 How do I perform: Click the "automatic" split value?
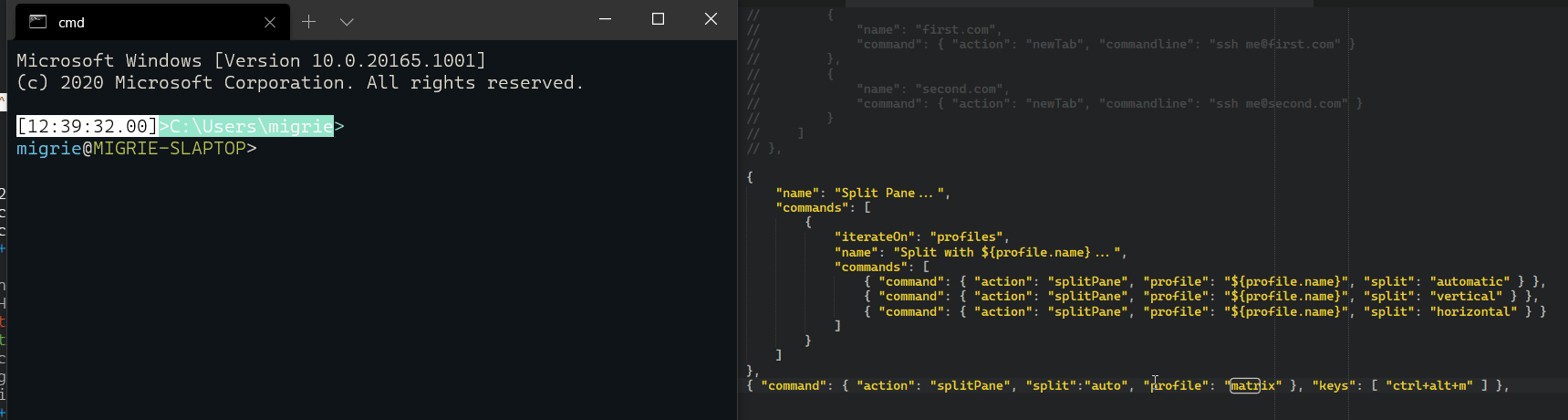(1469, 281)
